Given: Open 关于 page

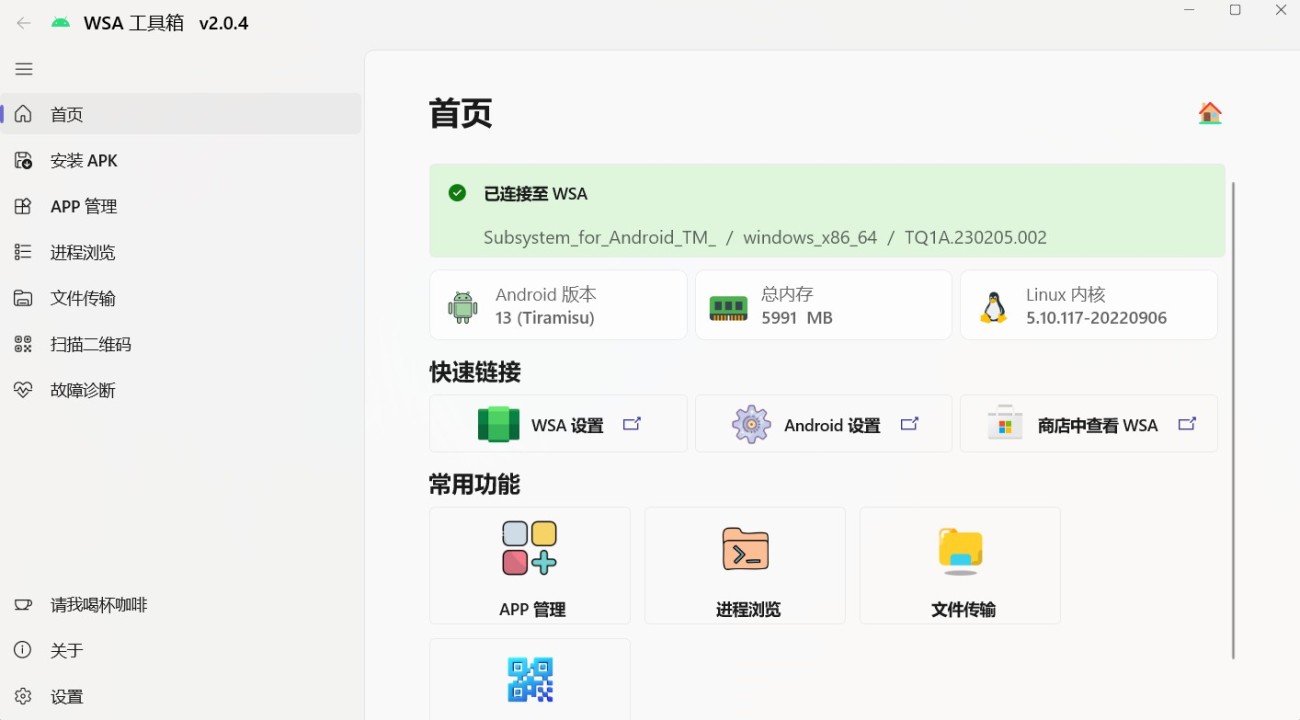Looking at the screenshot, I should tap(181, 651).
